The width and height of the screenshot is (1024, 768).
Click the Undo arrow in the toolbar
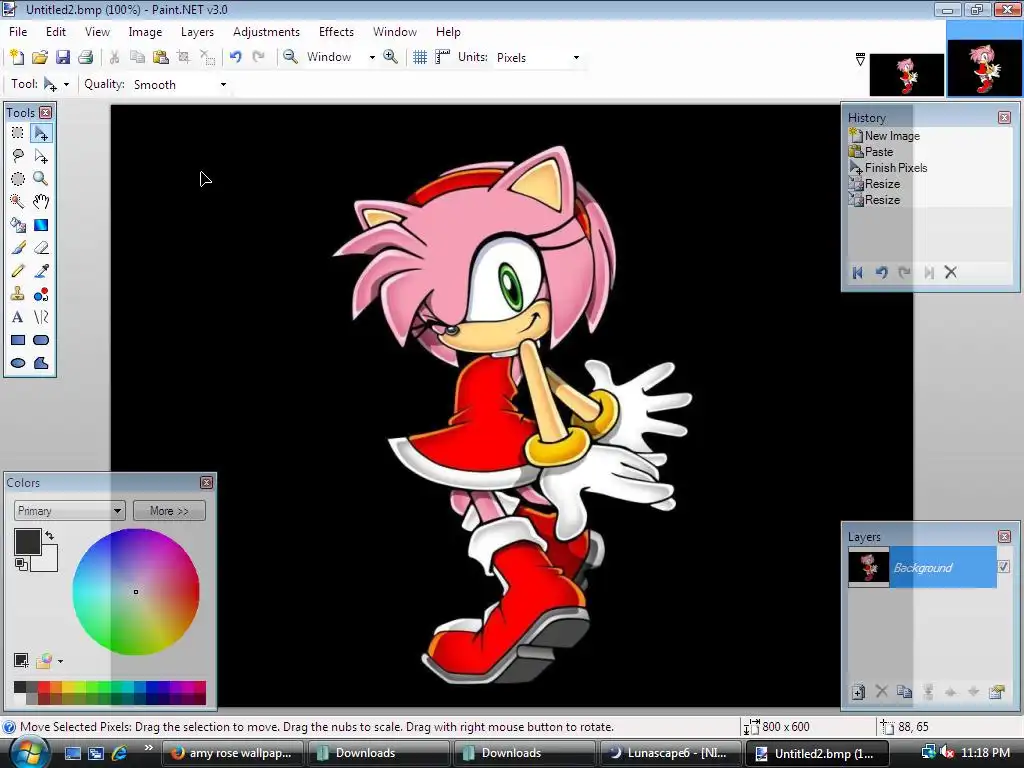click(236, 57)
